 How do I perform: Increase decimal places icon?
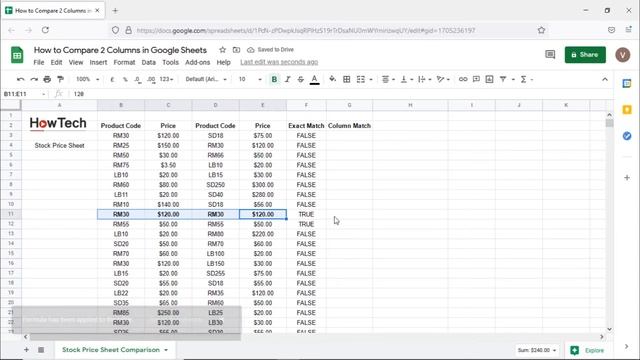point(151,79)
